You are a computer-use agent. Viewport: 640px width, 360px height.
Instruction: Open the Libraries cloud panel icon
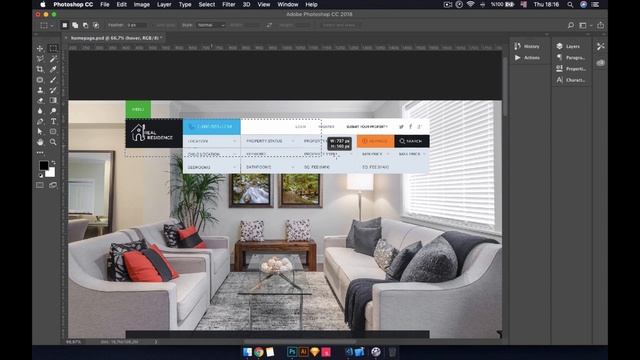coord(600,63)
